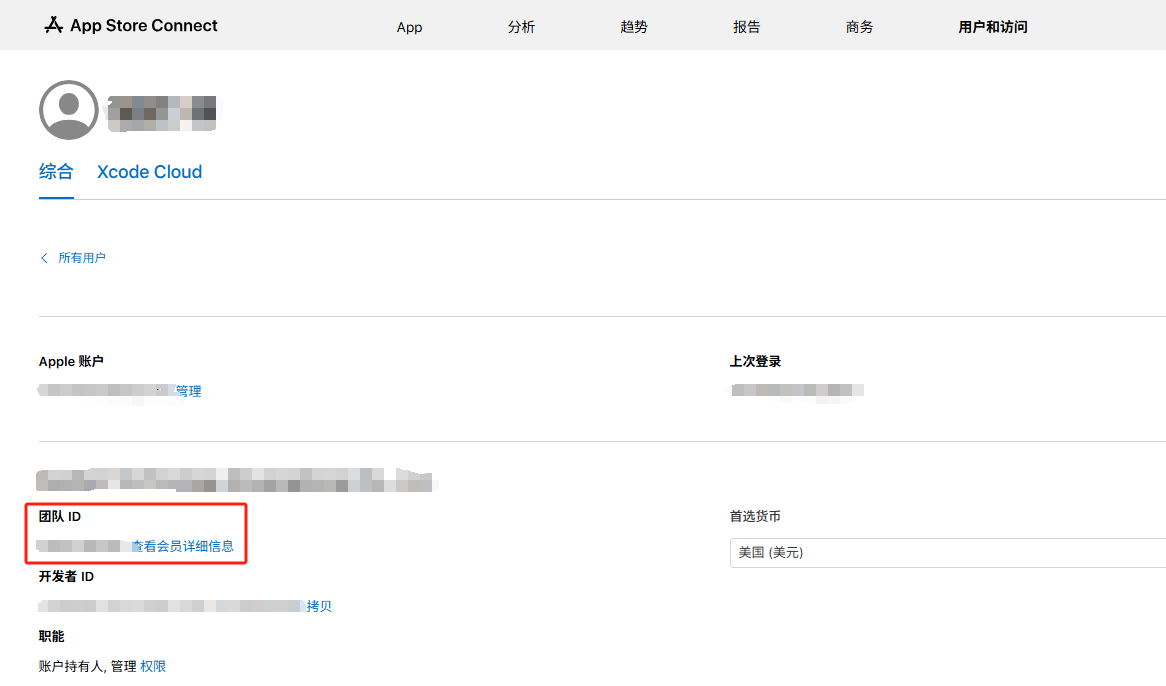Click the 职能 heading
Screen dimensions: 1166x686
(x=51, y=636)
